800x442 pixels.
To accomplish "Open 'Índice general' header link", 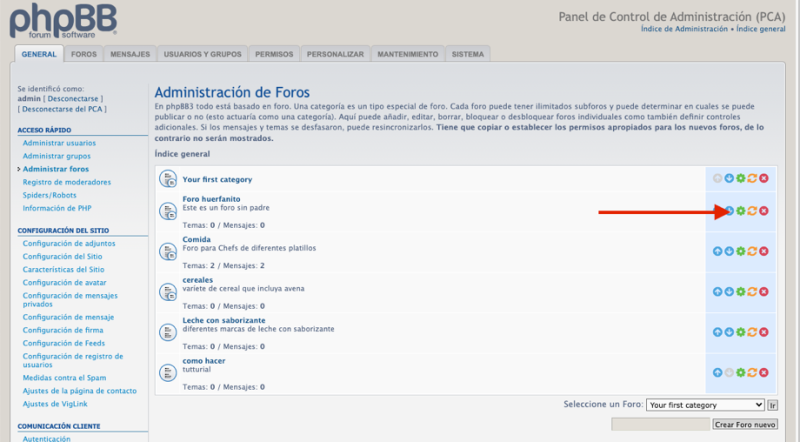I will coord(761,29).
